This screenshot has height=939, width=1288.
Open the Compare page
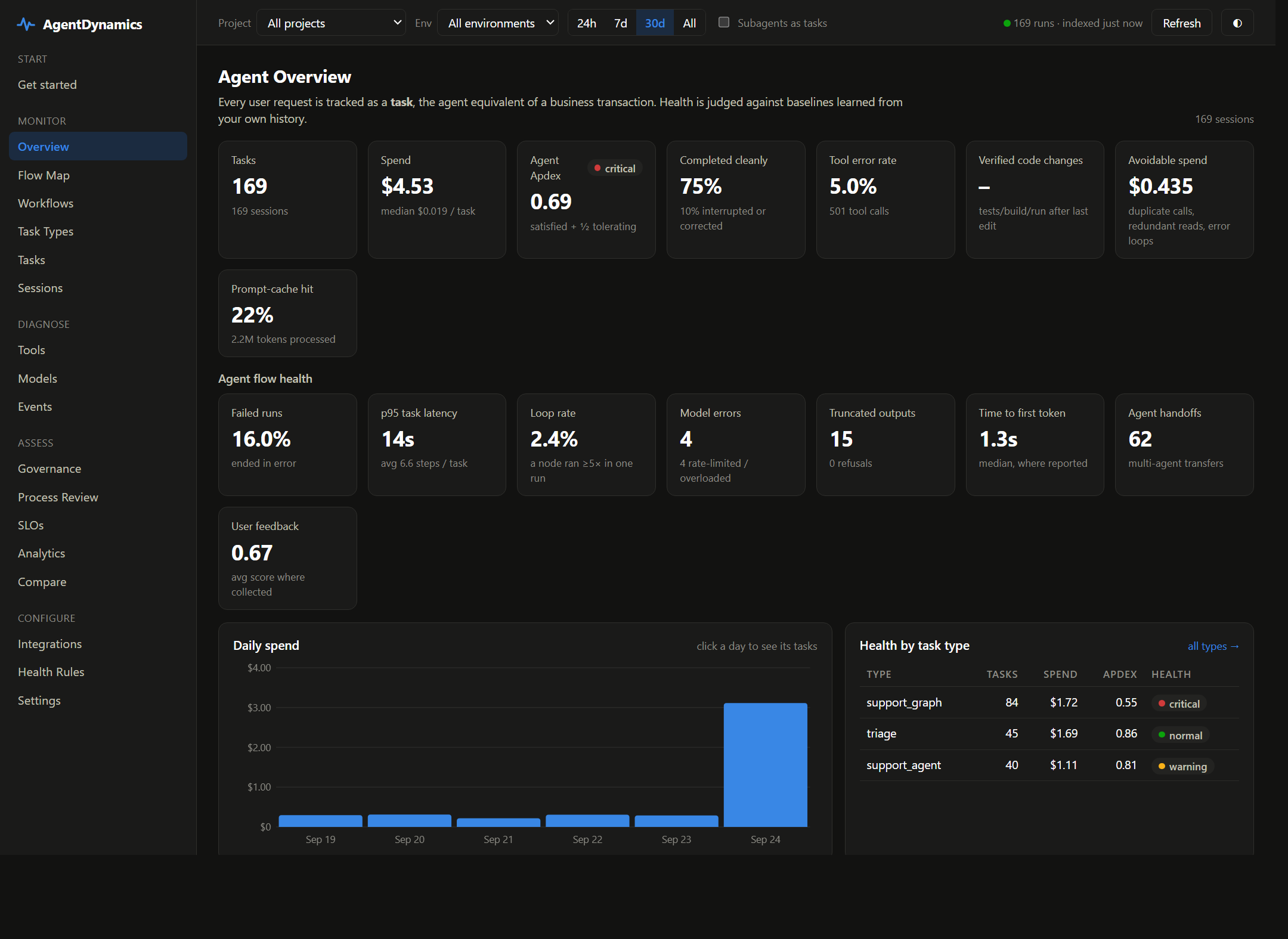98,582
